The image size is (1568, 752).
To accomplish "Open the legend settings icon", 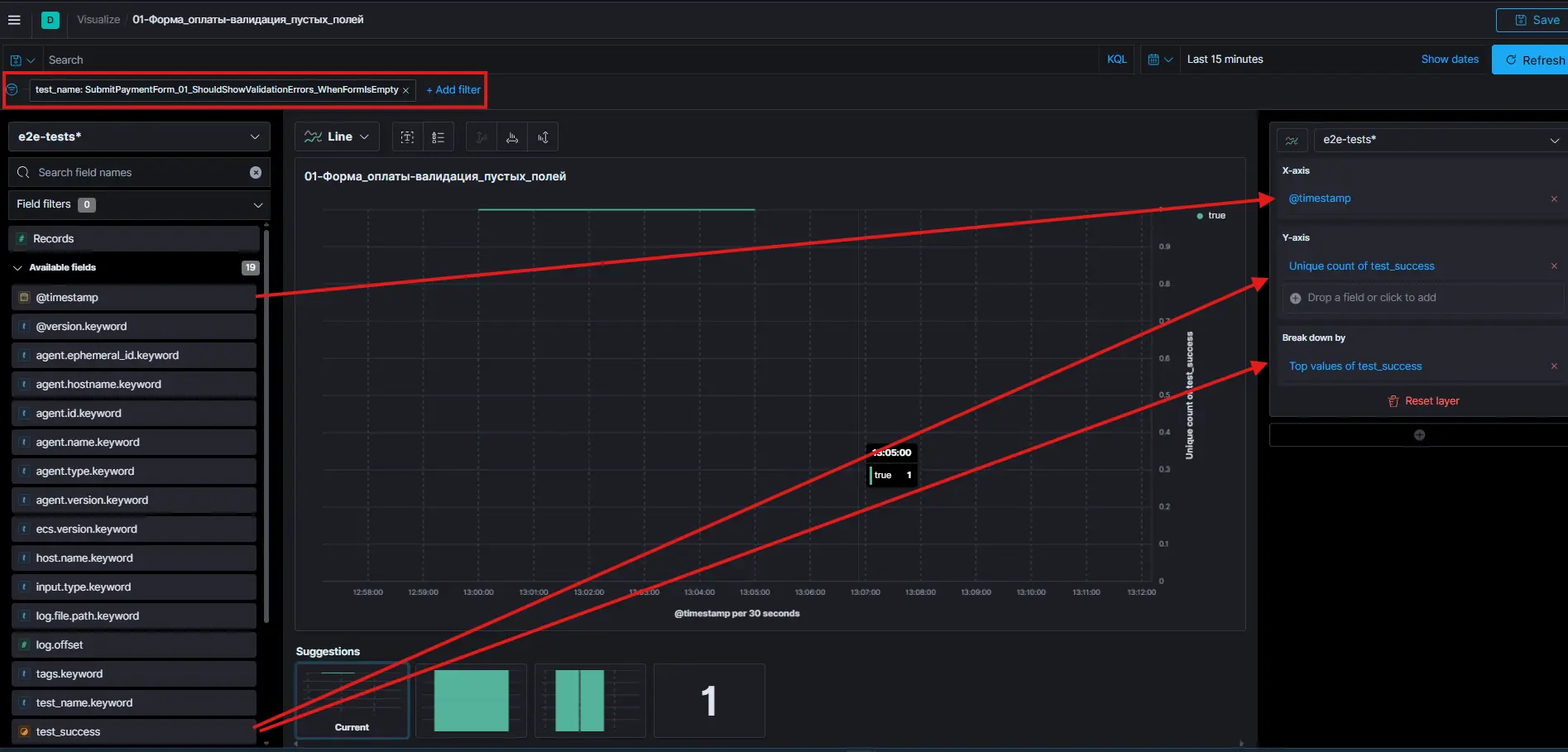I will [439, 137].
